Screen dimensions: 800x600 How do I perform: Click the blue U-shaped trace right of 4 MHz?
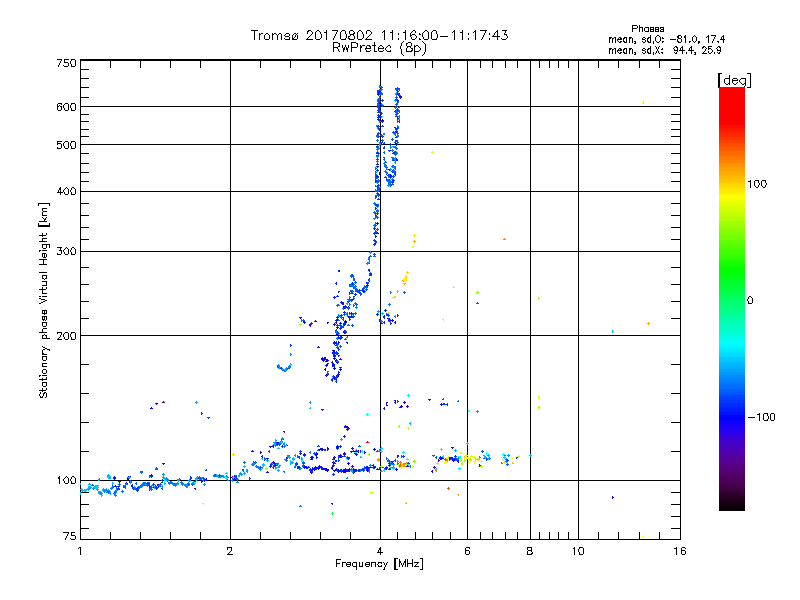click(392, 138)
